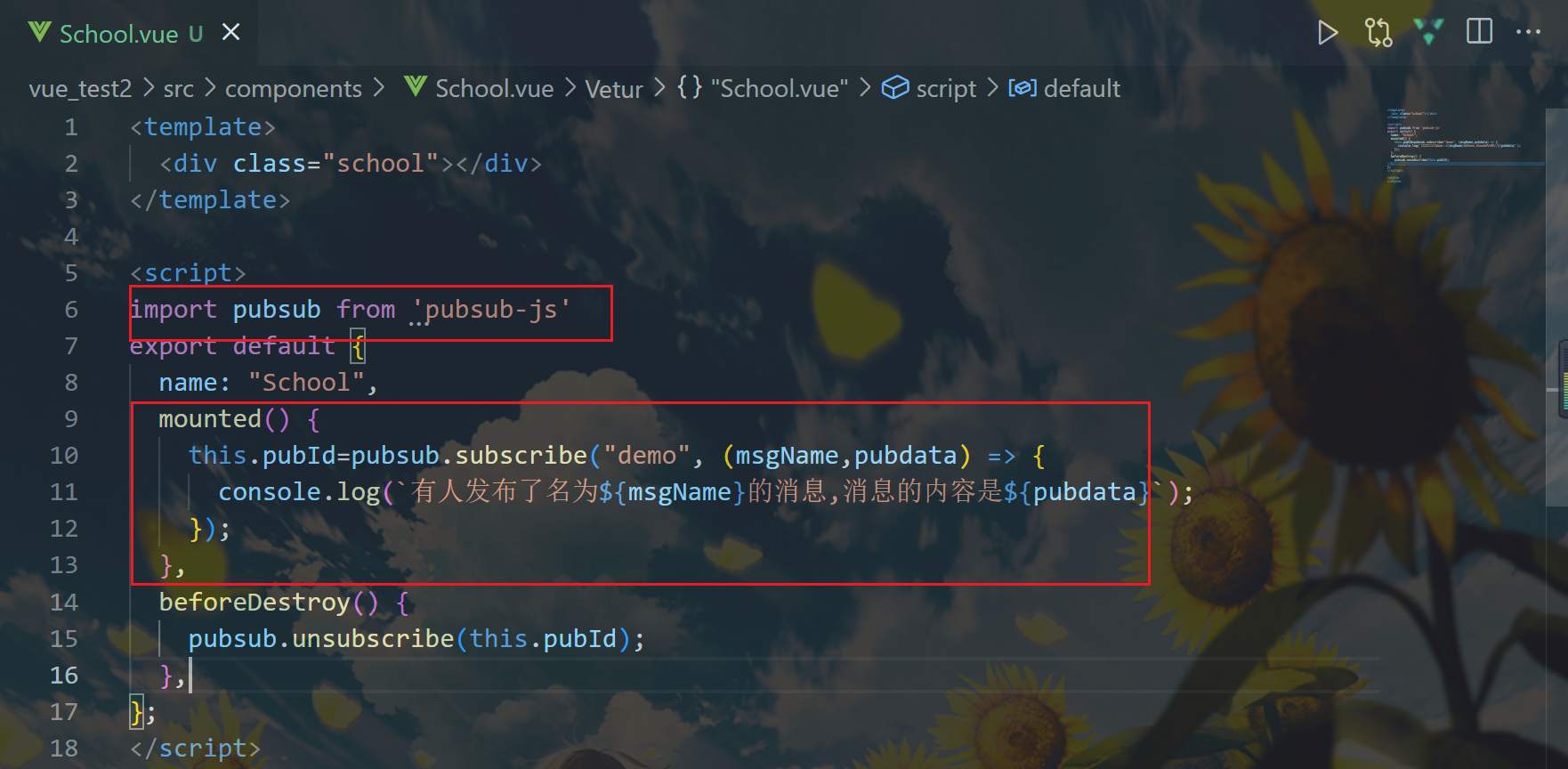Click the default symbol icon in breadcrumbs
Screen dimensions: 1568x769
(x=1022, y=88)
